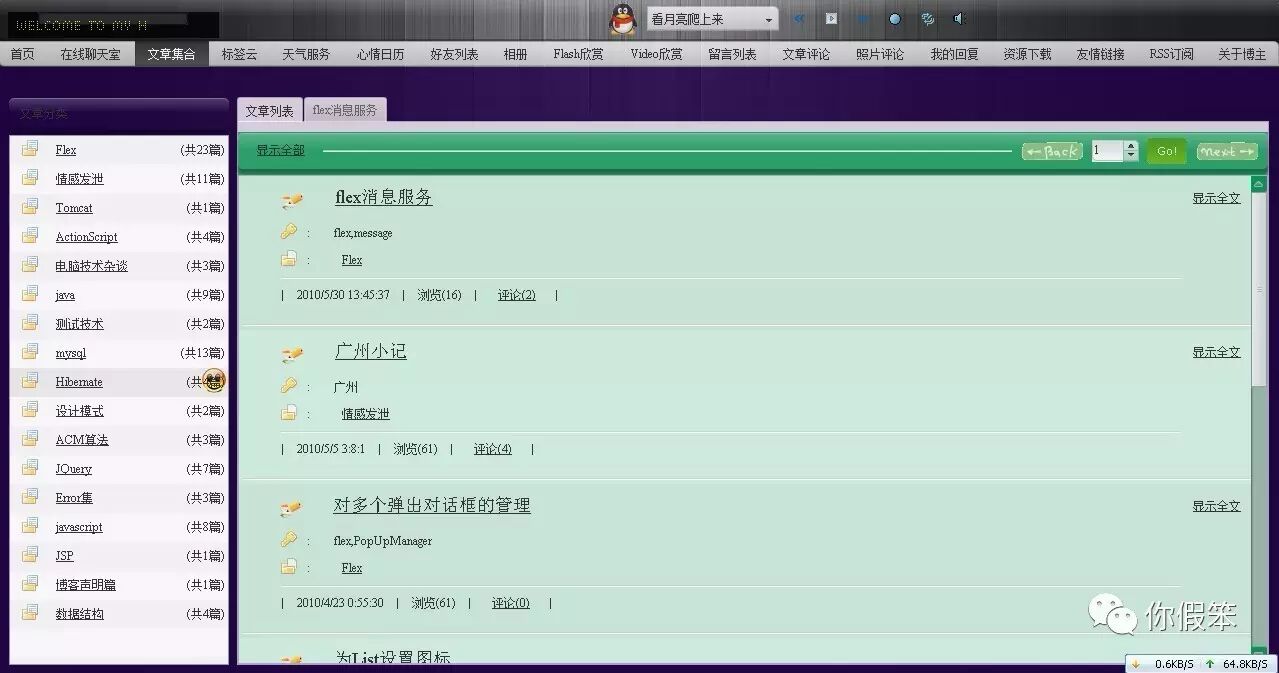1279x673 pixels.
Task: Select the 文章集合 menu item
Action: click(172, 54)
